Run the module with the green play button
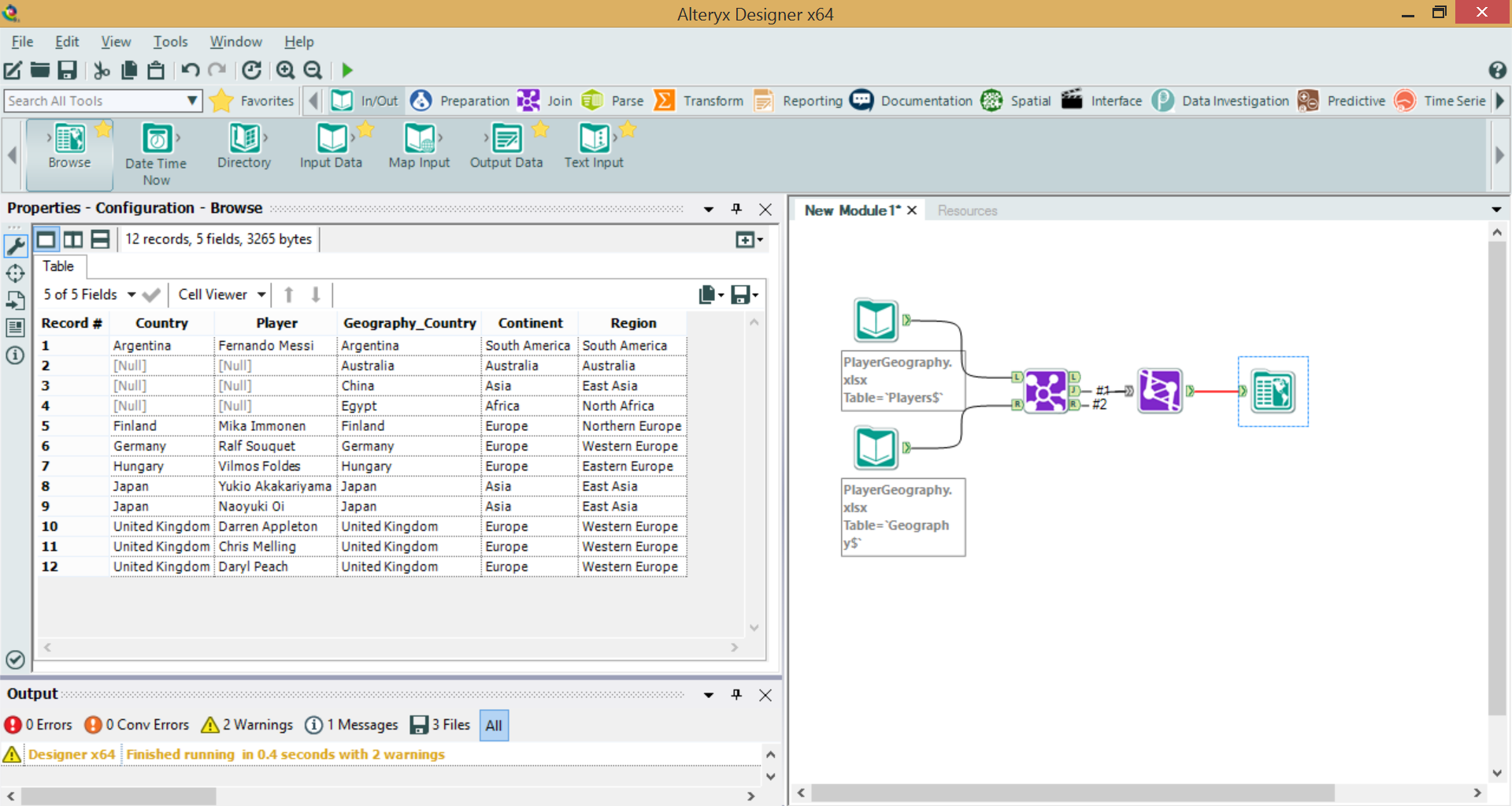Viewport: 1512px width, 806px height. point(347,70)
